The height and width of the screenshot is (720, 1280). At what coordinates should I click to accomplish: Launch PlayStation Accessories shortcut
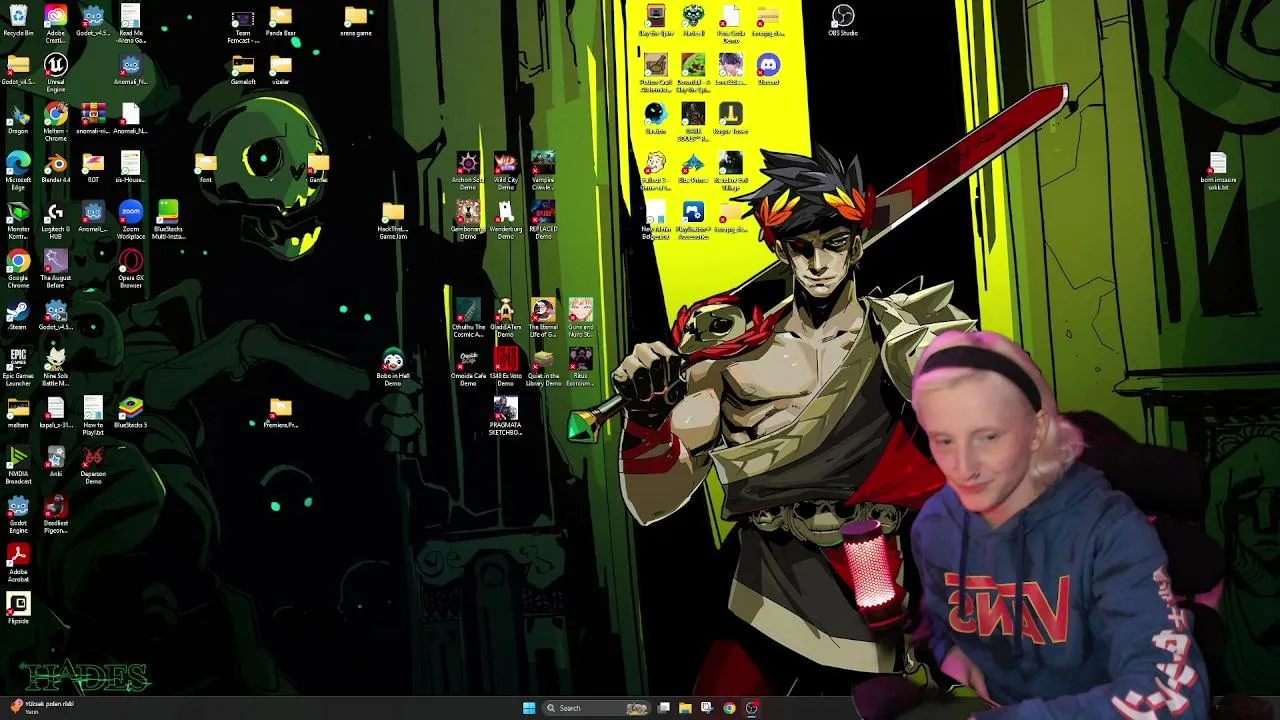[693, 219]
